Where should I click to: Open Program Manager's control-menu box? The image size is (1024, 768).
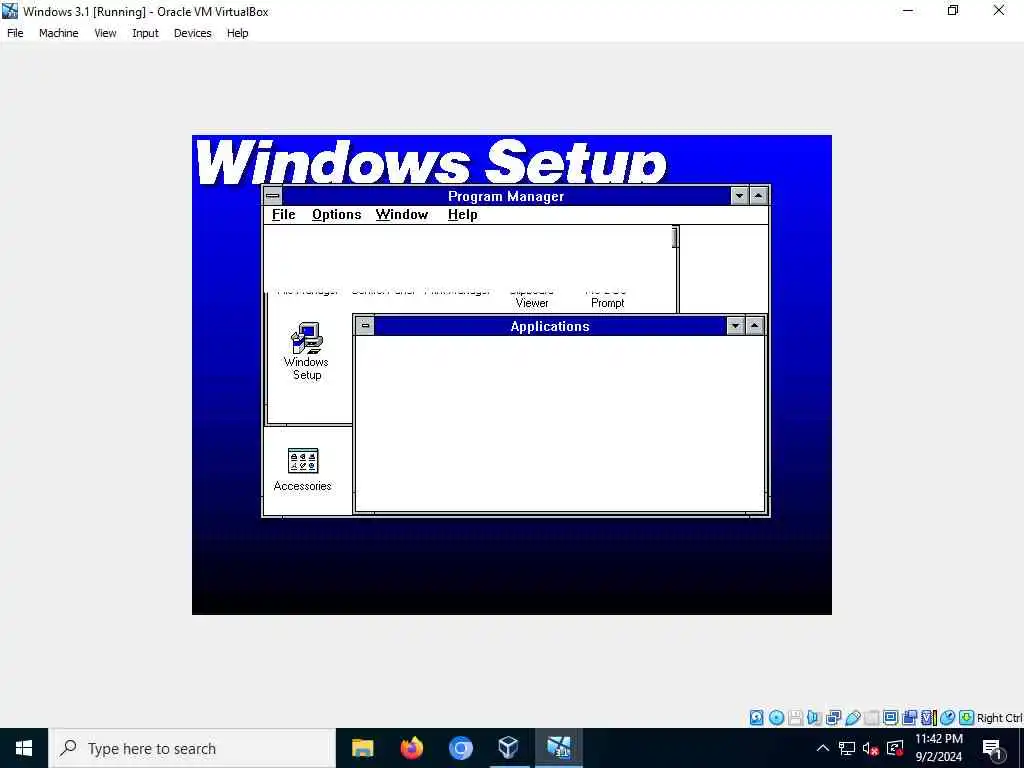click(273, 195)
